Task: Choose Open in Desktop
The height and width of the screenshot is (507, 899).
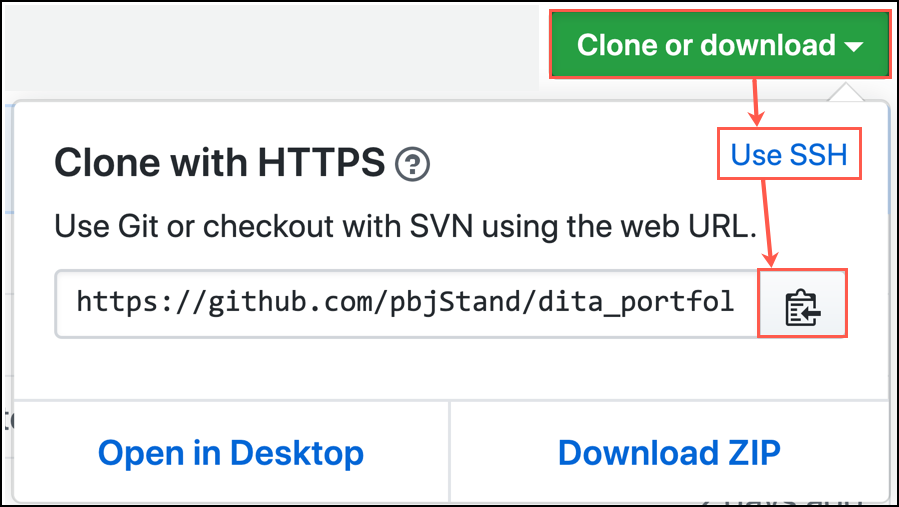Action: pos(231,453)
